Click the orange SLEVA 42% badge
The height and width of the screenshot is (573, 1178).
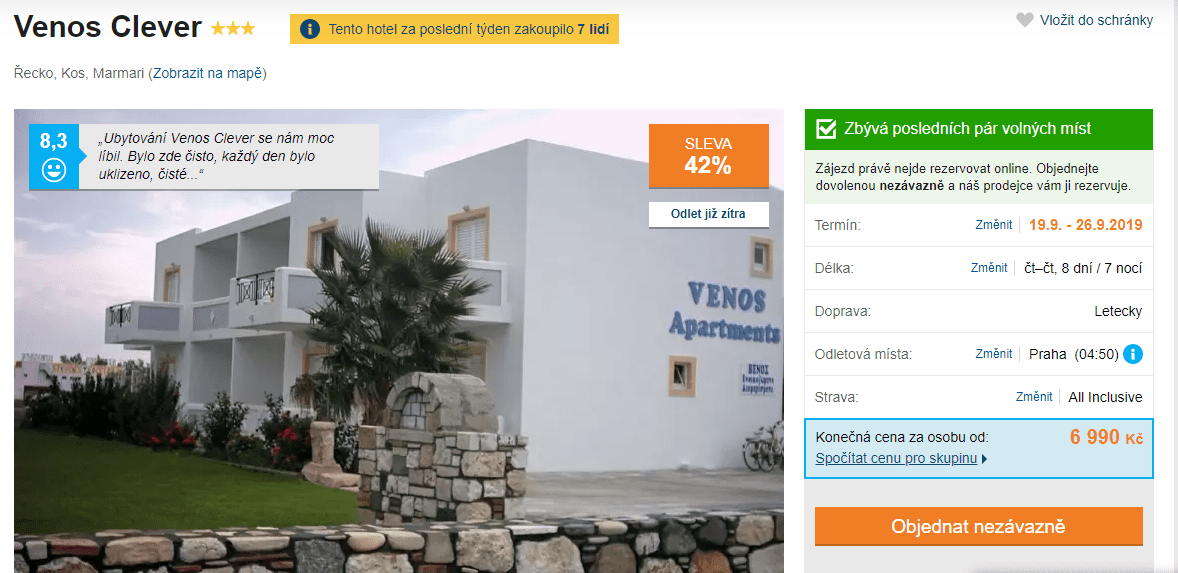pyautogui.click(x=708, y=155)
